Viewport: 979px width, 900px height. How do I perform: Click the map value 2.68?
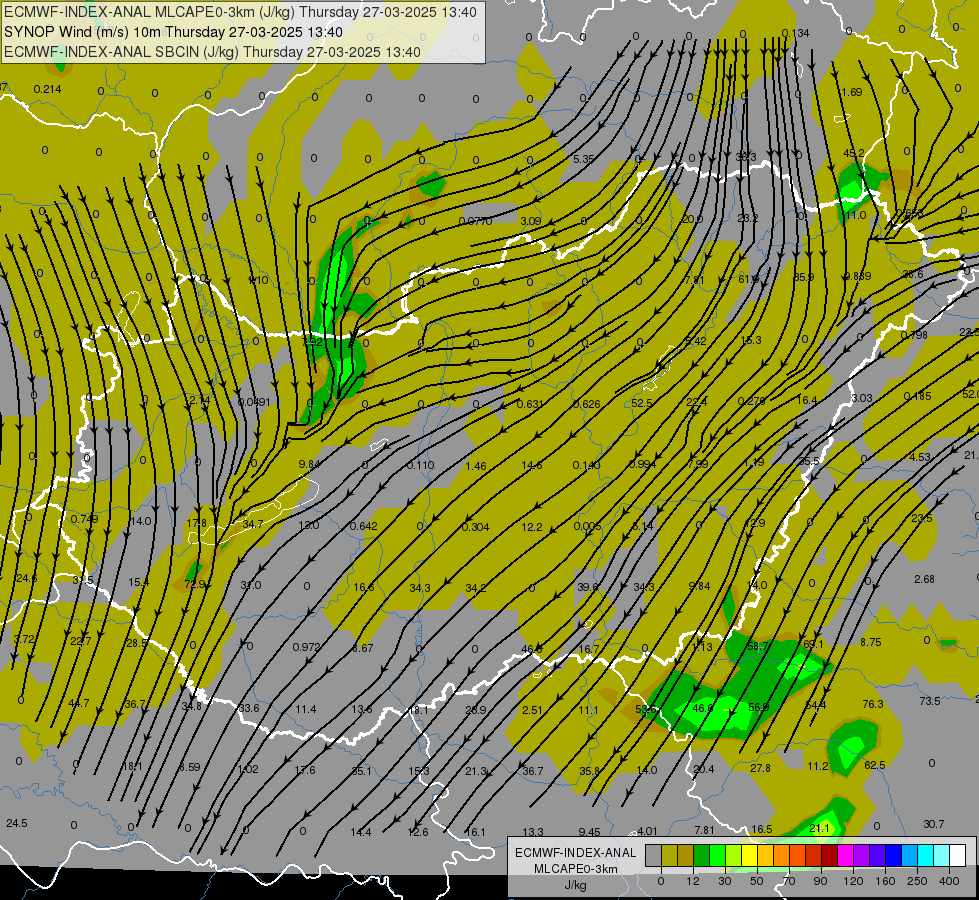[924, 580]
